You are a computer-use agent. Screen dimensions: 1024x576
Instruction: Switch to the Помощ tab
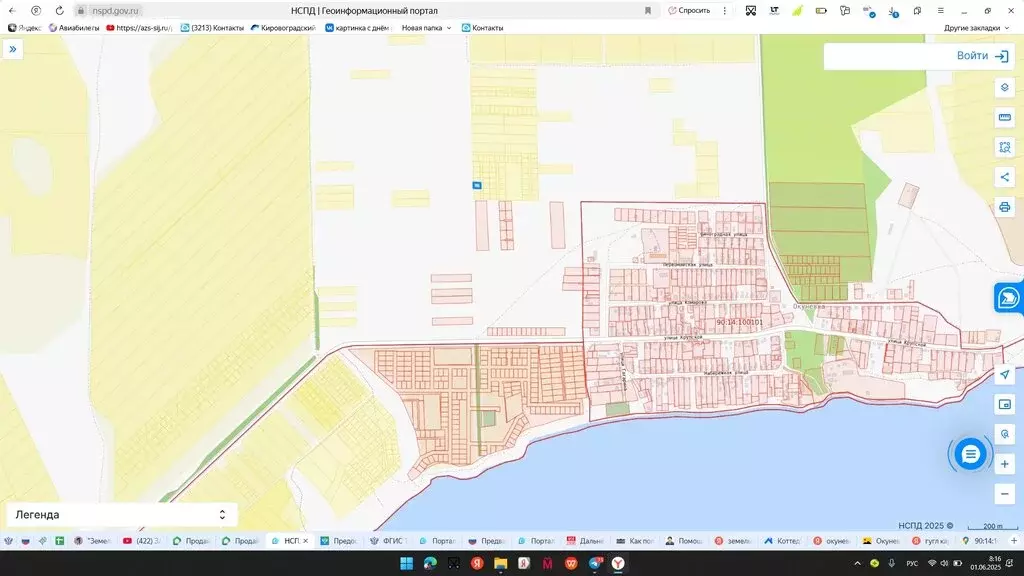pyautogui.click(x=684, y=541)
